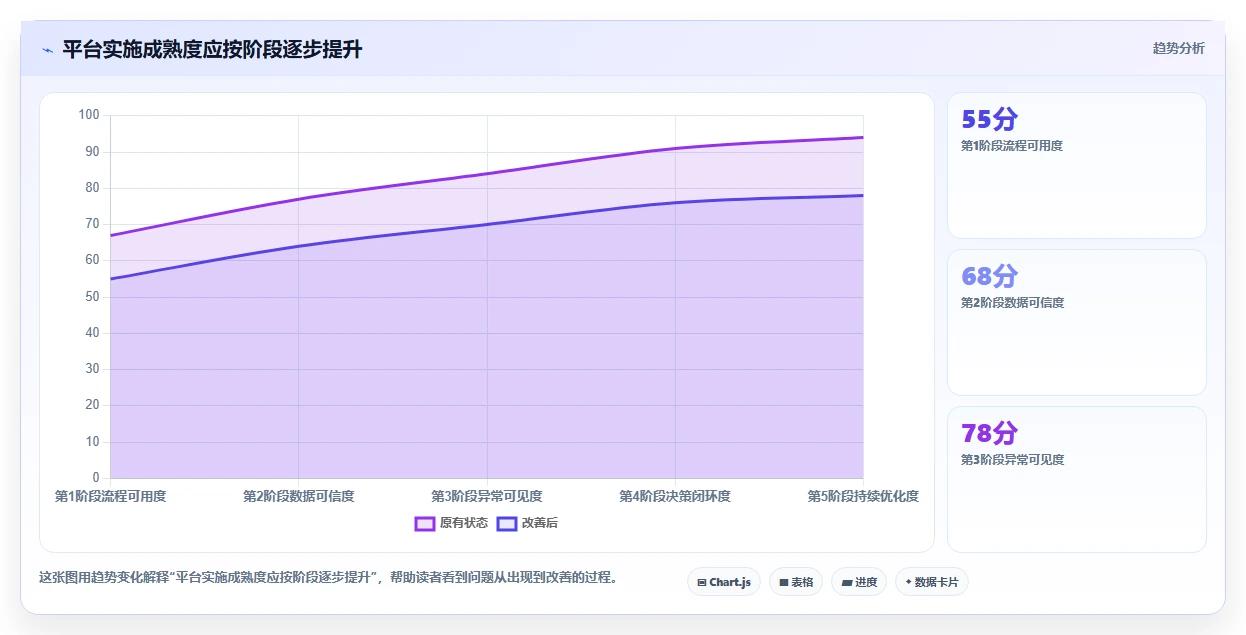Screen dimensions: 1246x635
Task: Click x-axis label 第3阶段异常可见度
Action: 487,496
